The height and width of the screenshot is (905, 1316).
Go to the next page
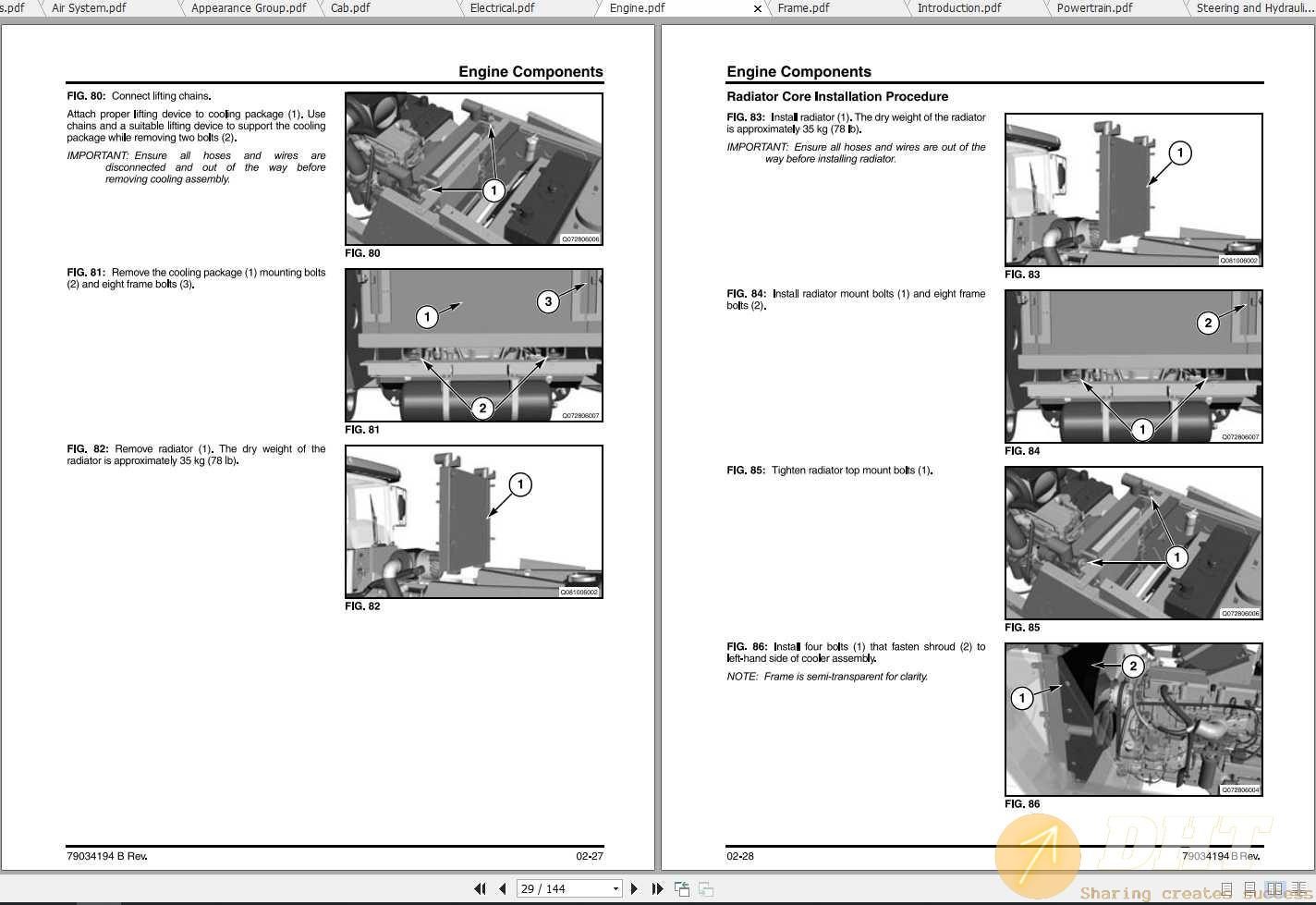pos(634,888)
